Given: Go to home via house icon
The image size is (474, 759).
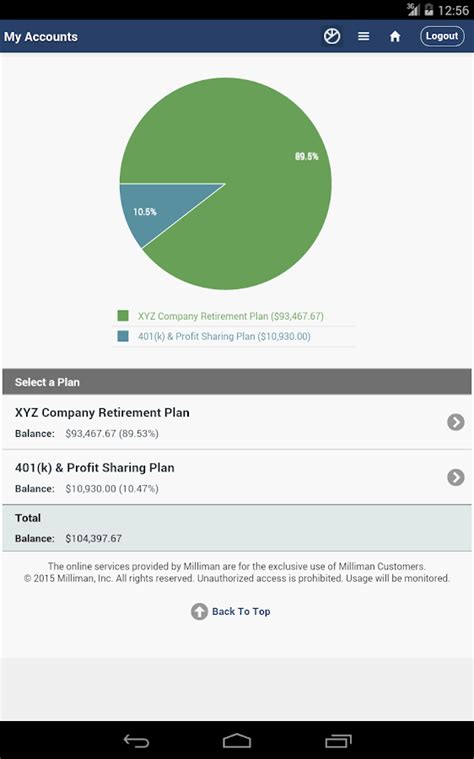Looking at the screenshot, I should click(x=395, y=36).
